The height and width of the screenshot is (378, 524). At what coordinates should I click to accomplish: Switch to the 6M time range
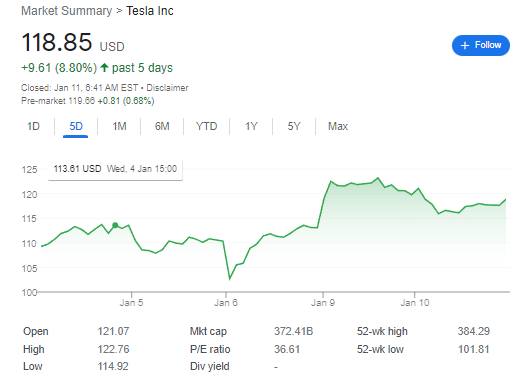point(162,126)
